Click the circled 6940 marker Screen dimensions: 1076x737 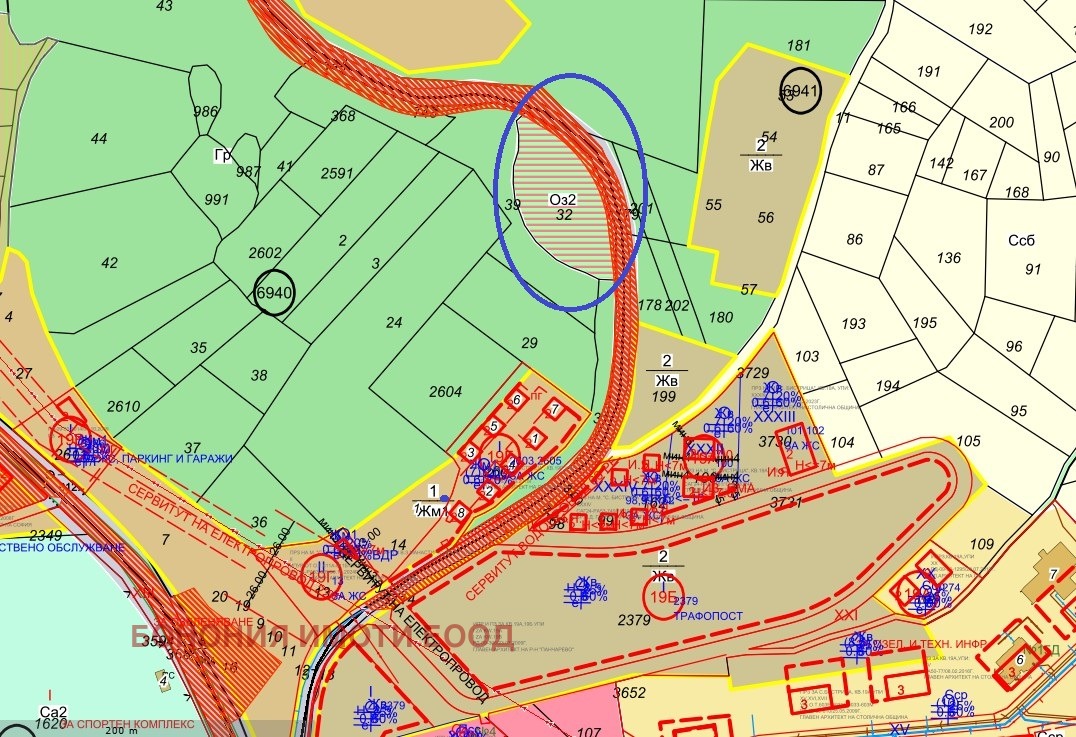tap(274, 293)
